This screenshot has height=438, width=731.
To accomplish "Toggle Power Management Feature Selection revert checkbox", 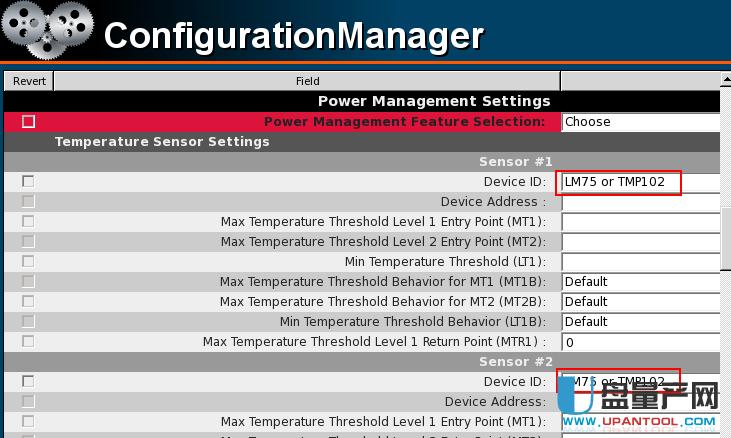I will 28,122.
